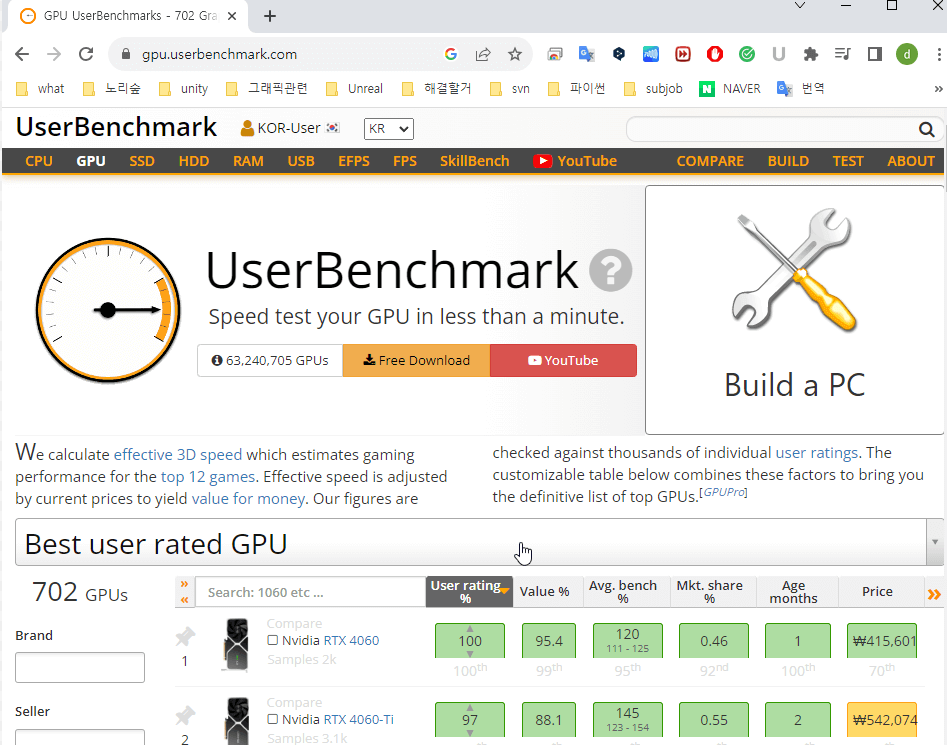Open the BUILD menu item

click(x=788, y=161)
